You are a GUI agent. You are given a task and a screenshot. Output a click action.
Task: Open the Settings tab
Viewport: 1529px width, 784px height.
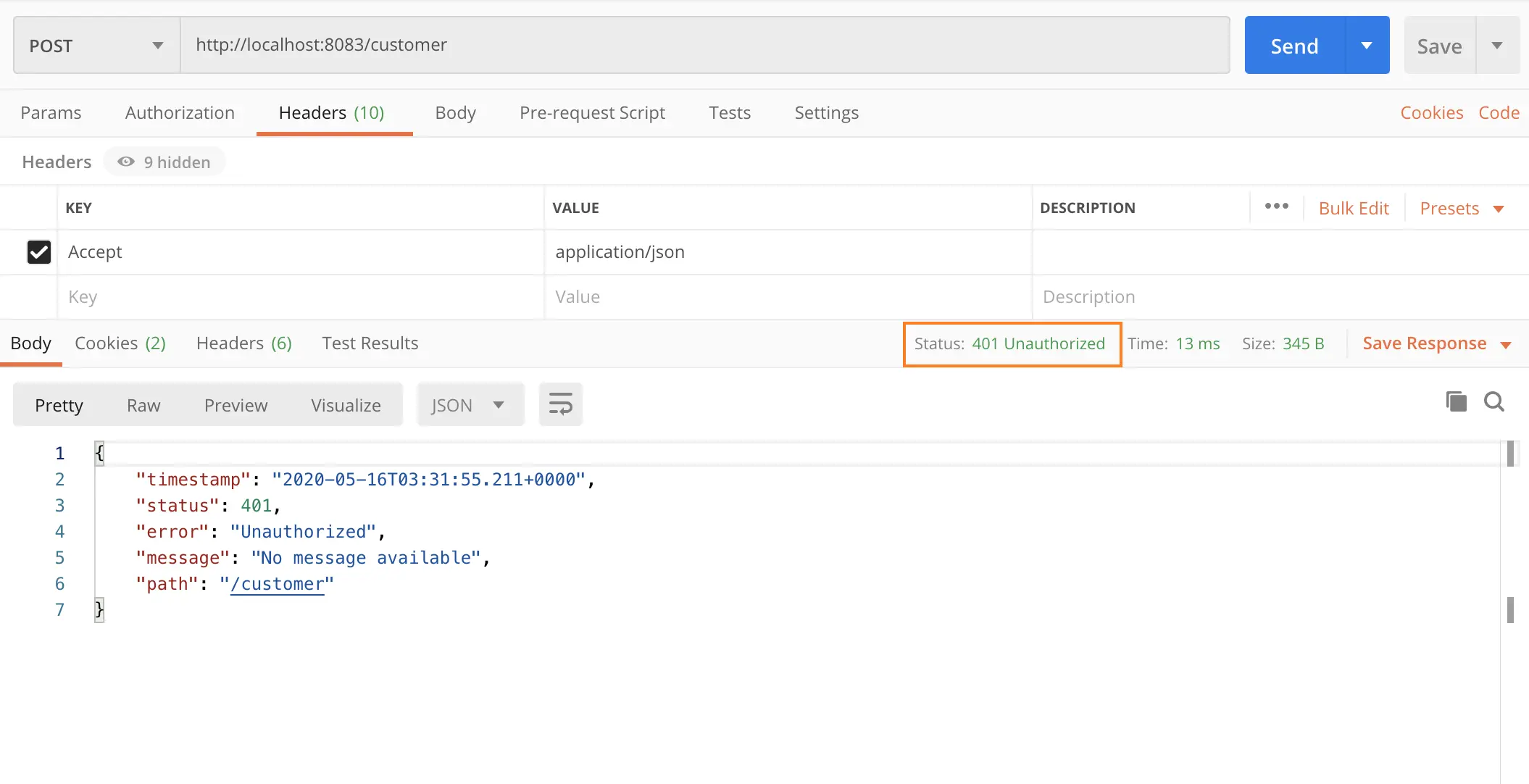click(x=826, y=113)
